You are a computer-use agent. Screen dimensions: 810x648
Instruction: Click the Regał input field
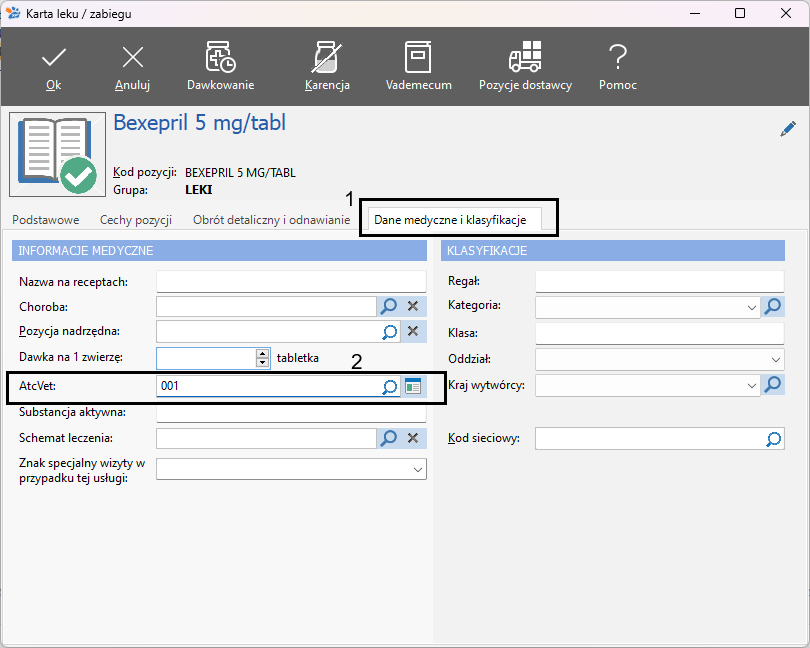pyautogui.click(x=660, y=282)
